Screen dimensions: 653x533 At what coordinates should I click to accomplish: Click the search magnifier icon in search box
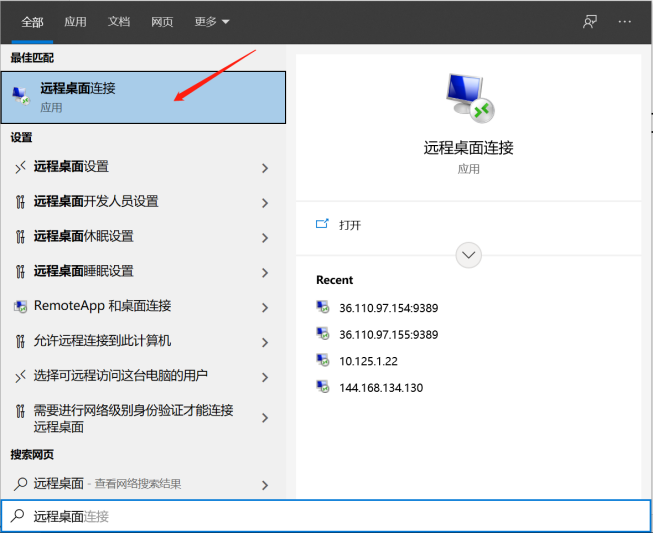pos(17,516)
